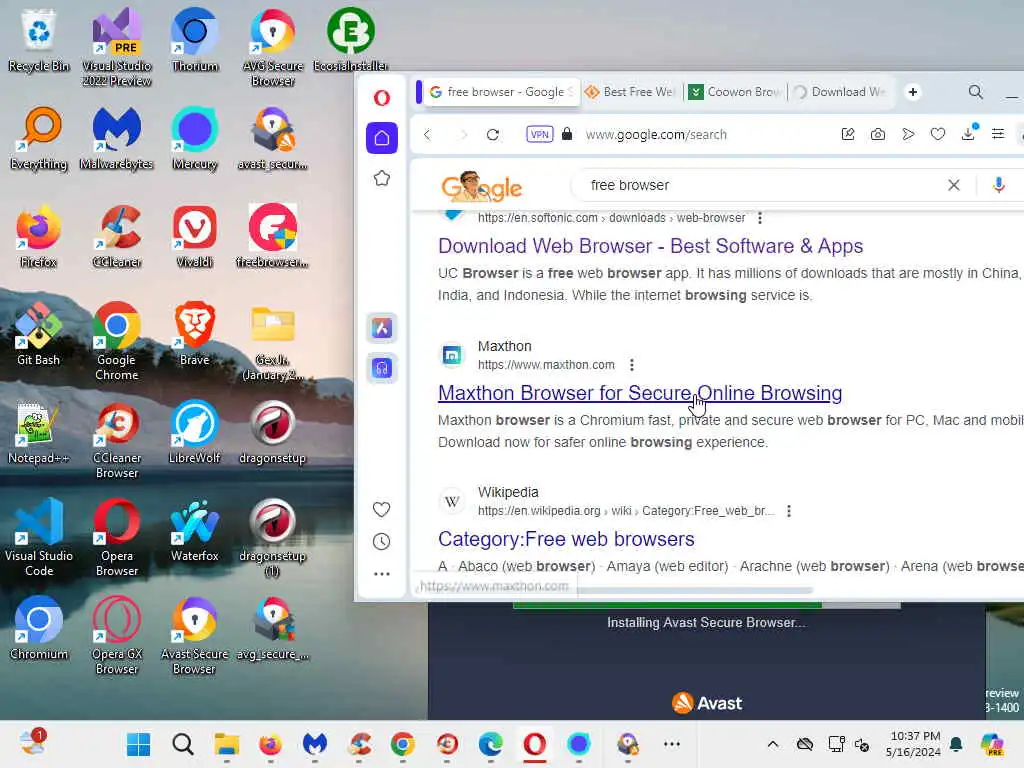
Task: Click the Wikipedia site favicon
Action: (451, 502)
